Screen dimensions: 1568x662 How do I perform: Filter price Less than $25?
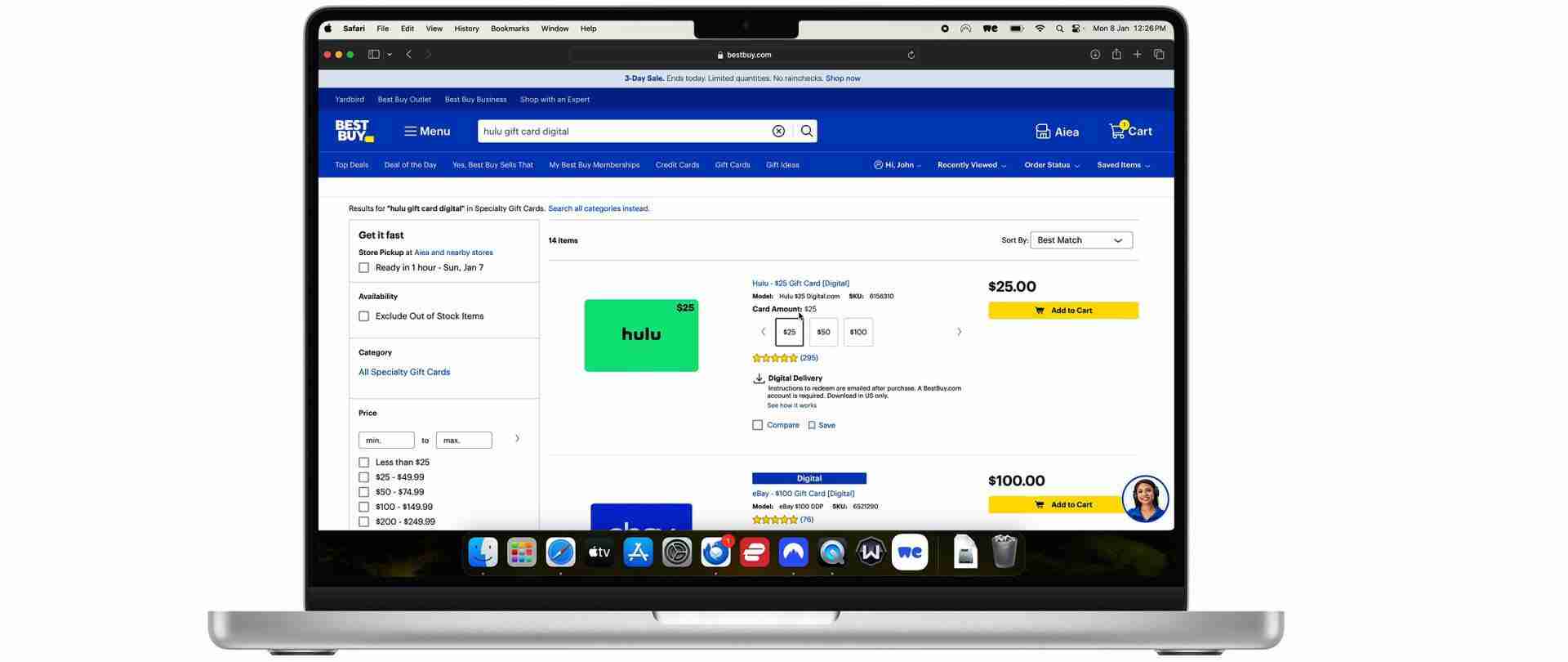point(364,463)
